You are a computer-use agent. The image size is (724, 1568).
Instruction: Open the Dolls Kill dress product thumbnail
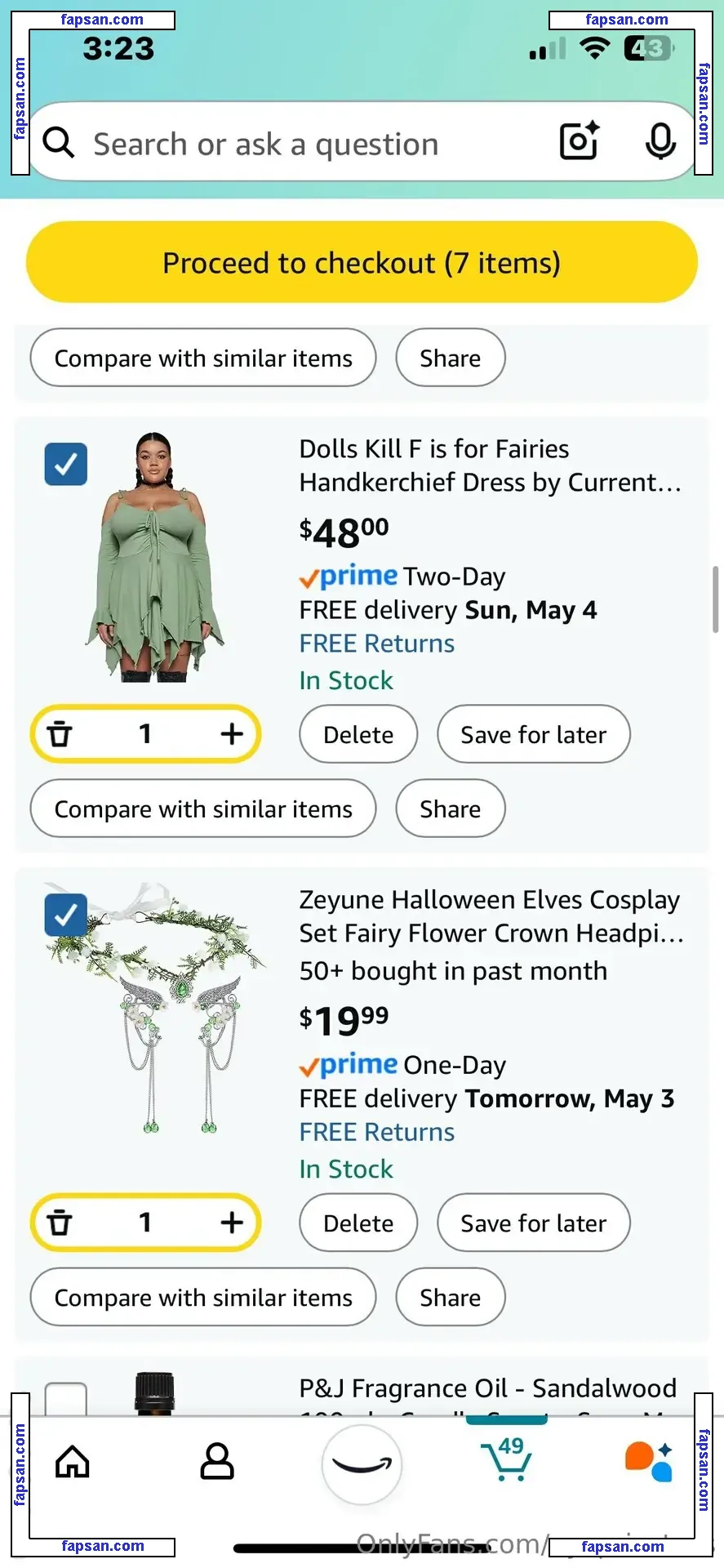[155, 557]
